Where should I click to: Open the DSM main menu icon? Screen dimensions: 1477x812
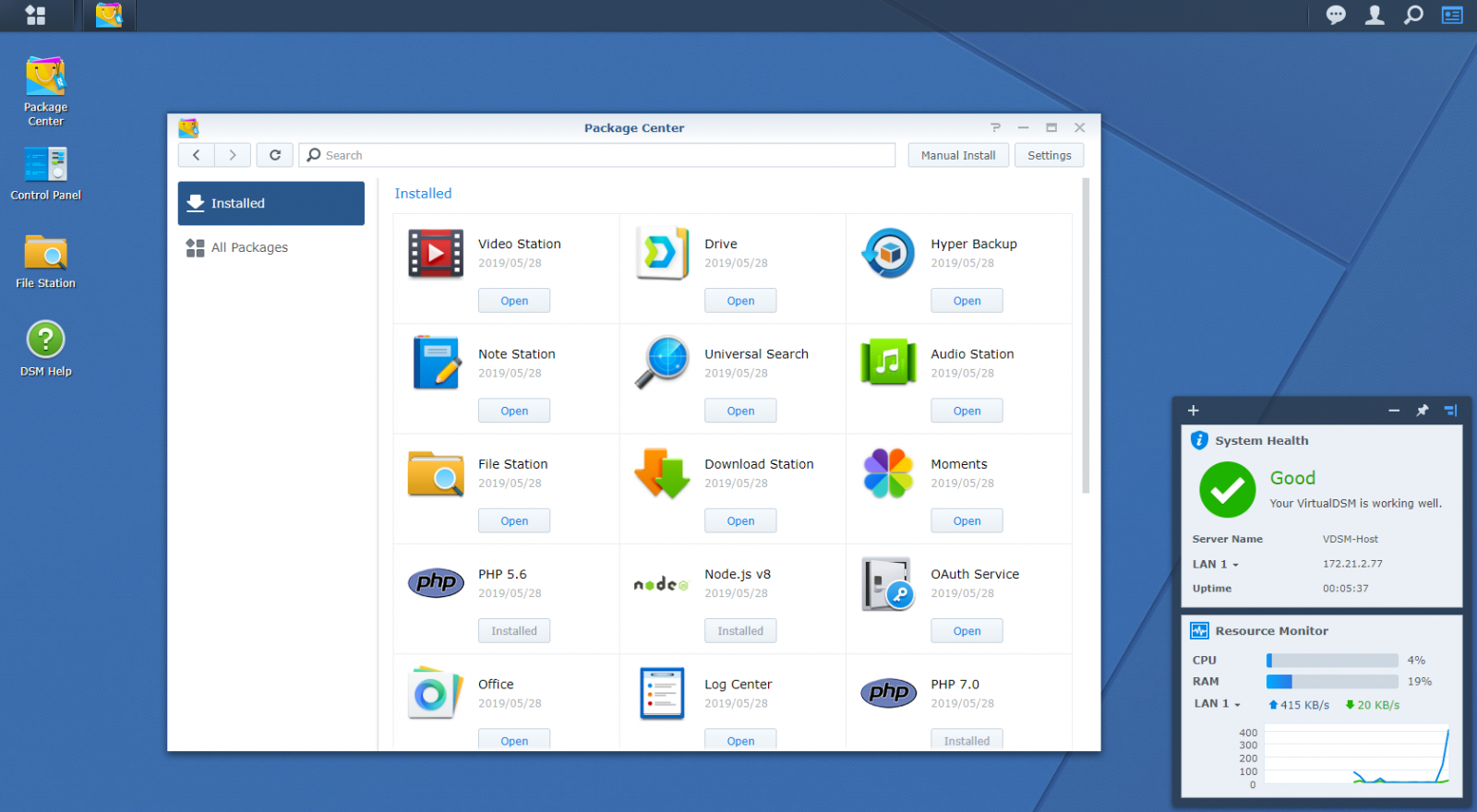point(35,15)
